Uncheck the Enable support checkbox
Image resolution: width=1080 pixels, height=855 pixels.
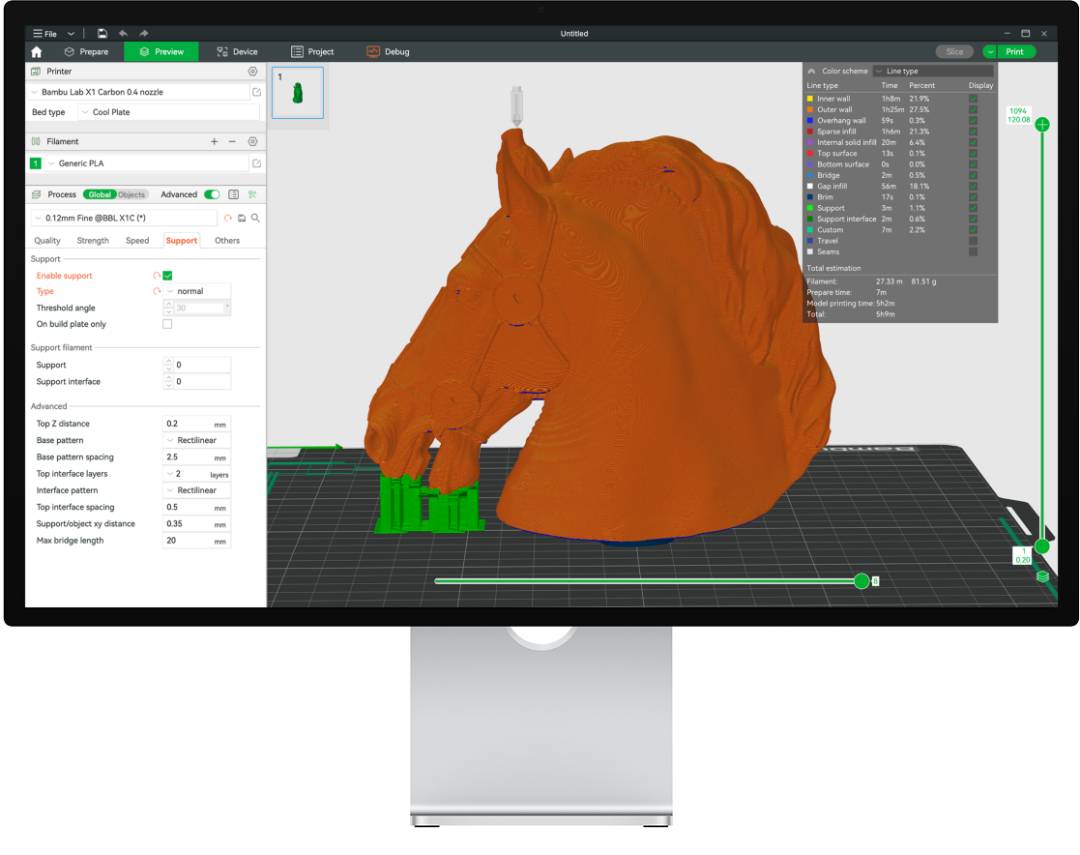click(x=168, y=275)
